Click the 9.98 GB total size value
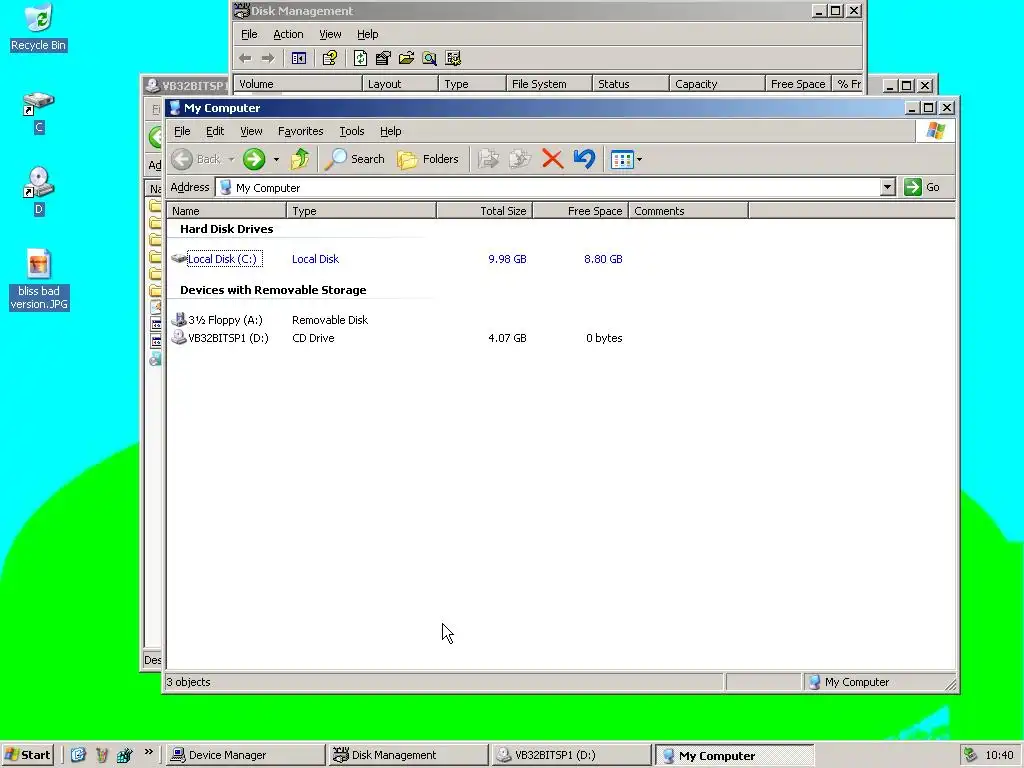This screenshot has width=1024, height=768. [x=507, y=259]
